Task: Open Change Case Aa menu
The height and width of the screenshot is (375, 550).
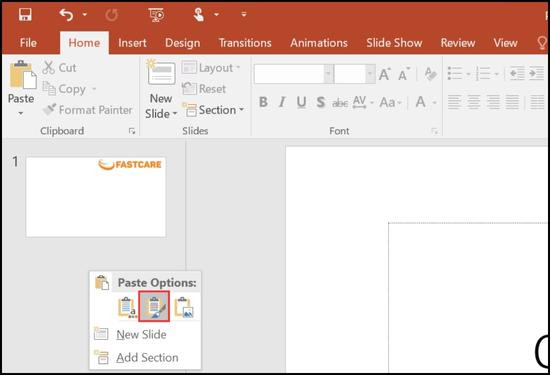Action: coord(390,102)
